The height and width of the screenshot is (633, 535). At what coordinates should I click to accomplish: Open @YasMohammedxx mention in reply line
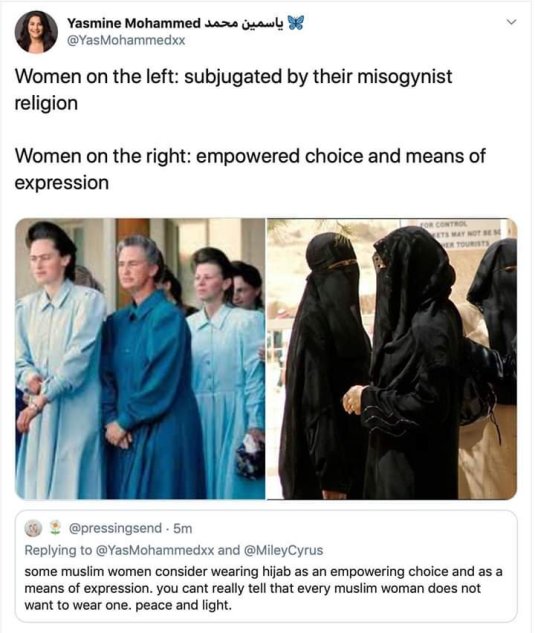coord(155,550)
